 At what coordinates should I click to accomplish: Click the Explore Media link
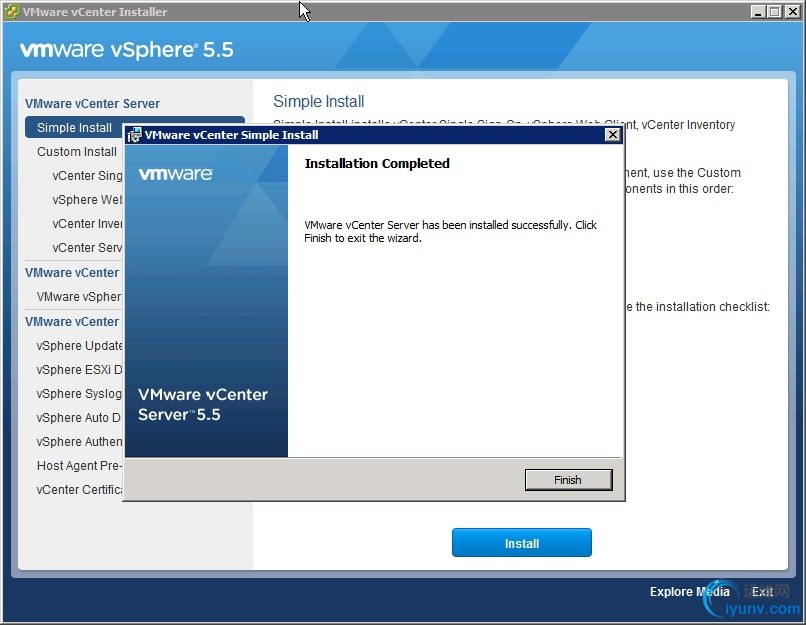point(689,592)
